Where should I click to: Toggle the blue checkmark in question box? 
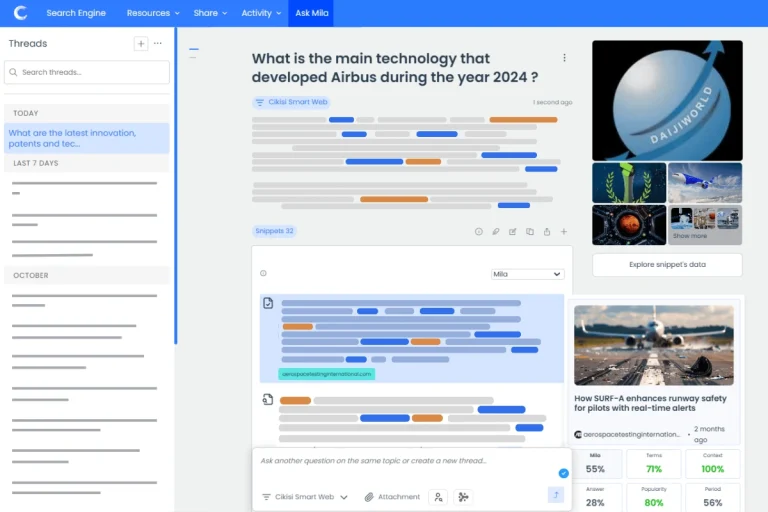pyautogui.click(x=563, y=473)
